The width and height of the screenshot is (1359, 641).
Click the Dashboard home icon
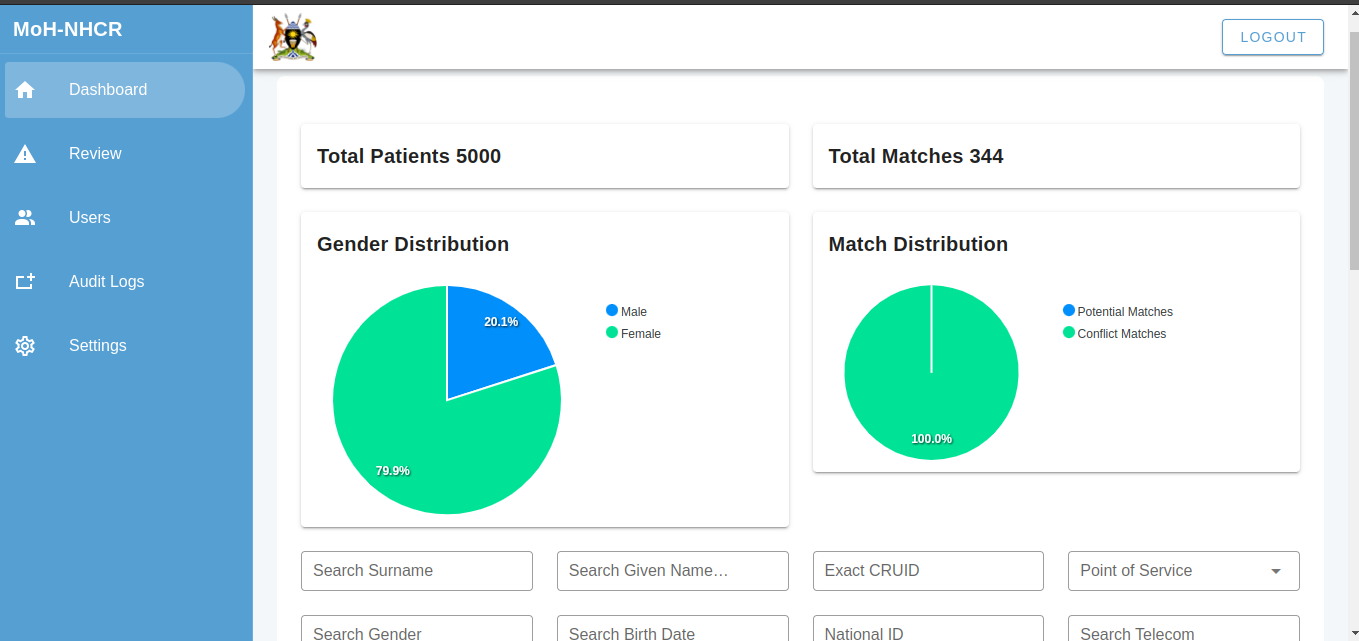(25, 90)
